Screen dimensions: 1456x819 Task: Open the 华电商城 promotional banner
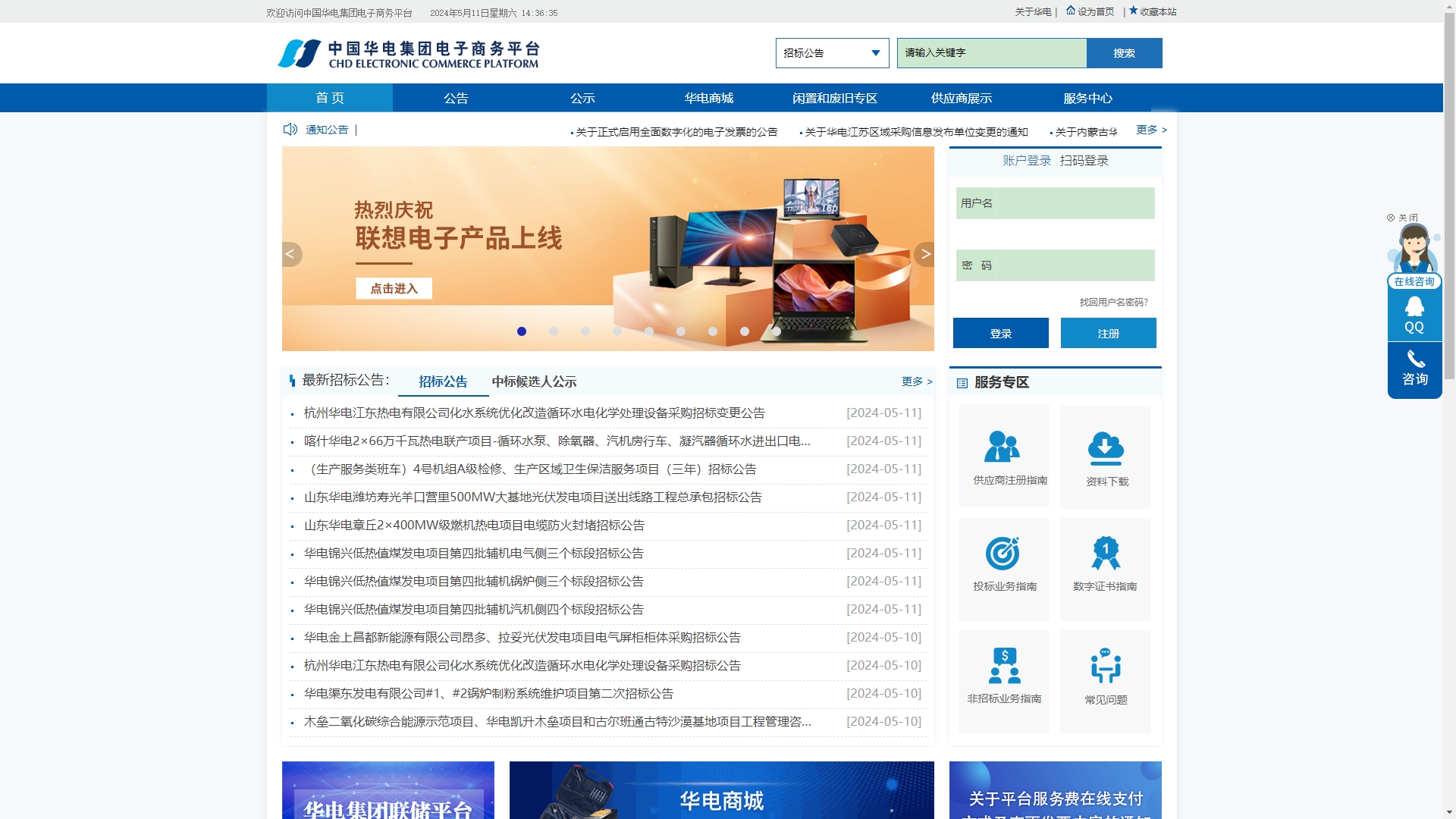click(x=722, y=790)
